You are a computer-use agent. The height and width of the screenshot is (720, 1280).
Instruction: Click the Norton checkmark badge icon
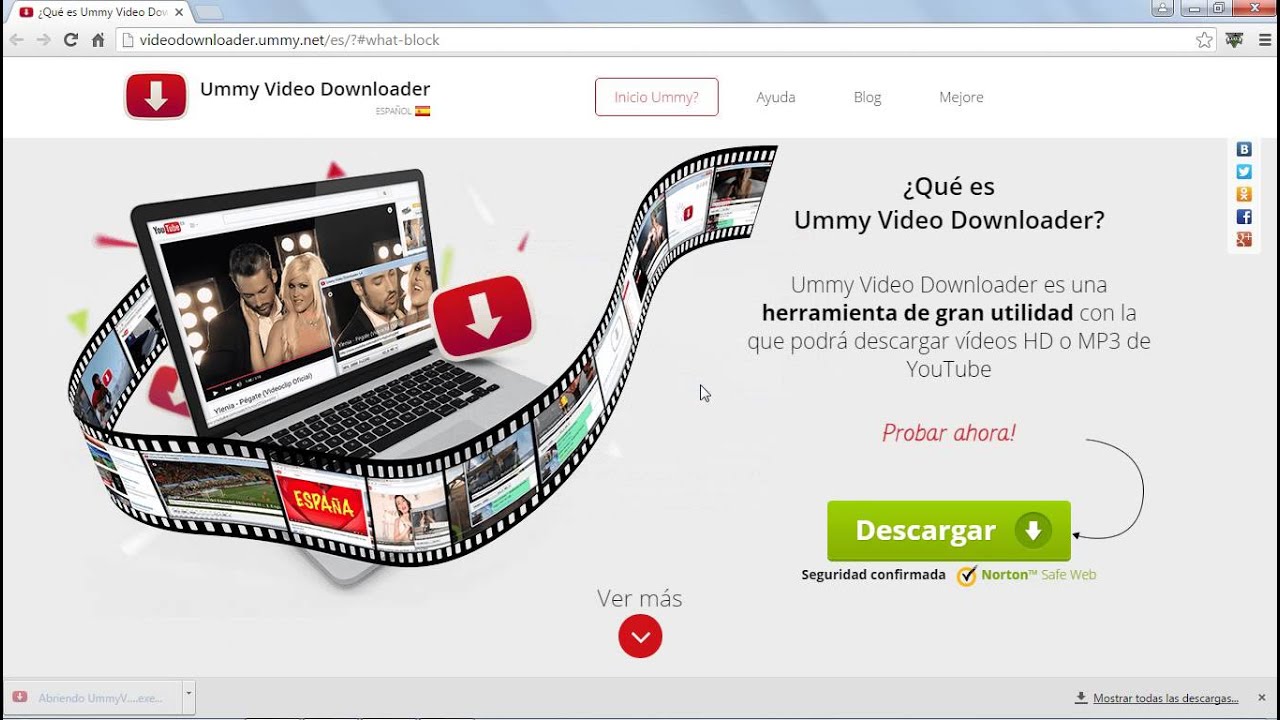[x=966, y=576]
